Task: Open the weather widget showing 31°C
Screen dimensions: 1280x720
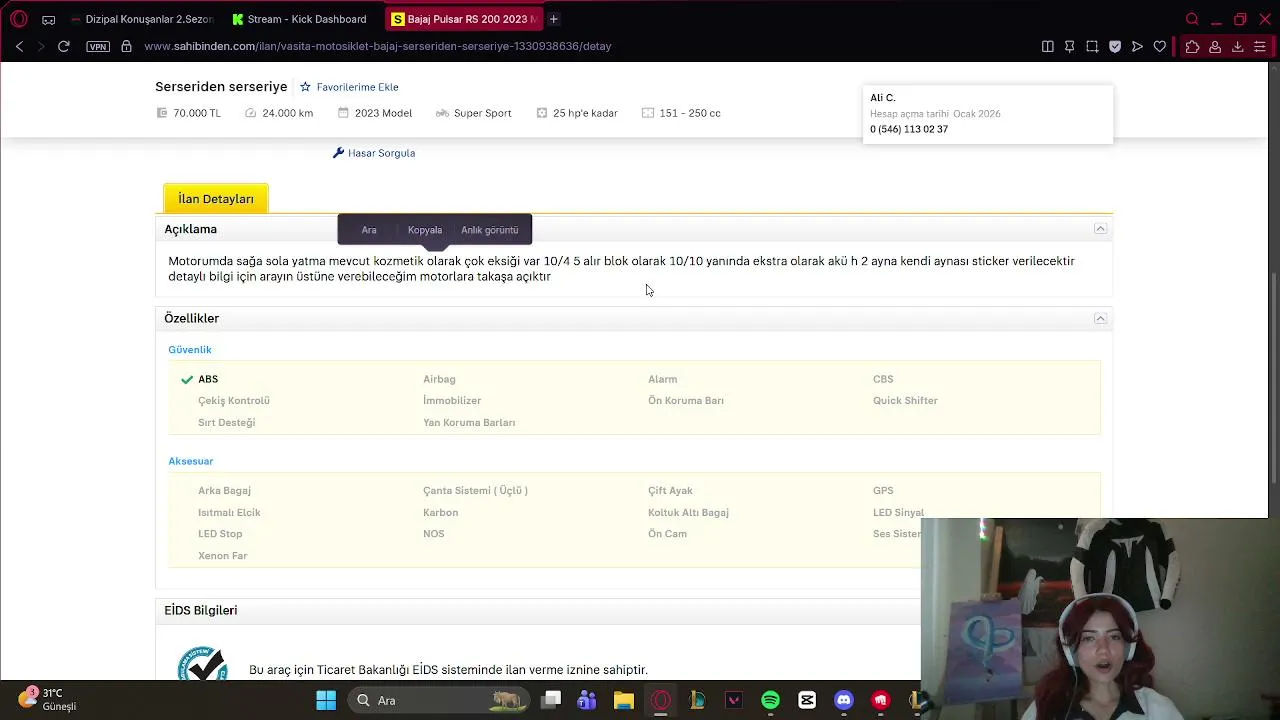Action: (47, 699)
